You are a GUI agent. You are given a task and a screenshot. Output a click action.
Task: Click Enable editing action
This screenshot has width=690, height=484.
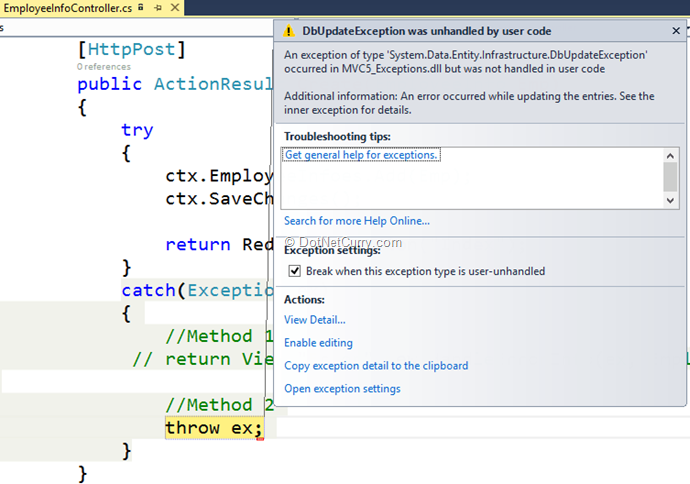coord(318,343)
